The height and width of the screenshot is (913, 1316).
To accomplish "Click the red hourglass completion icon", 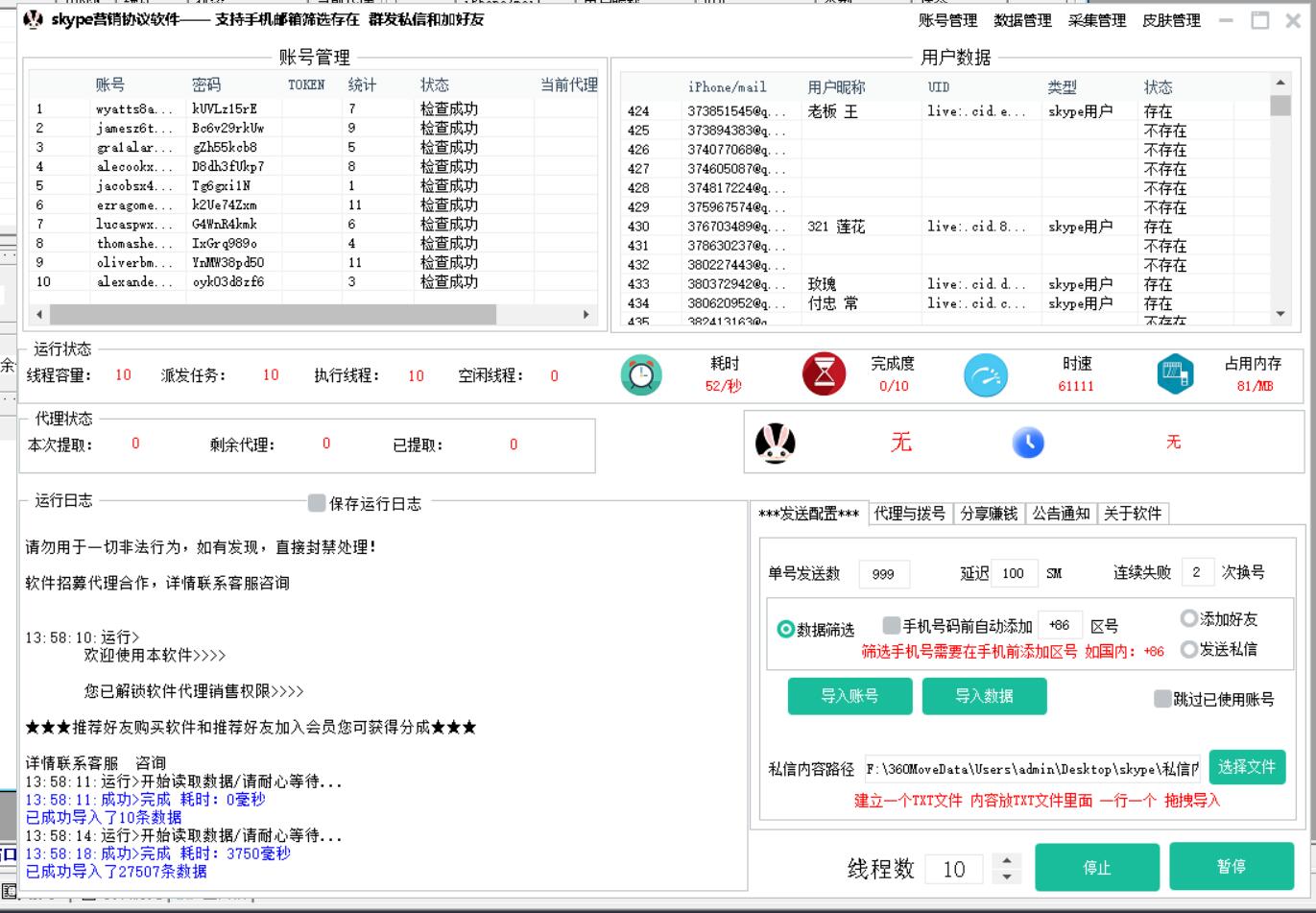I will pos(824,374).
